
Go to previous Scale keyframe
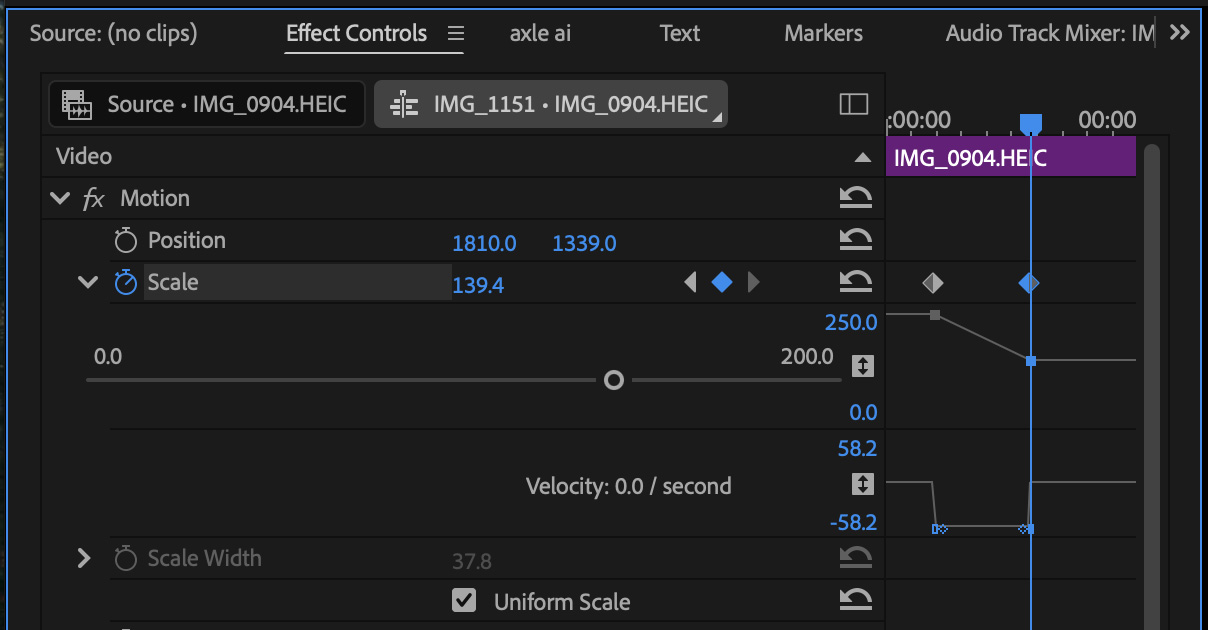pos(690,283)
